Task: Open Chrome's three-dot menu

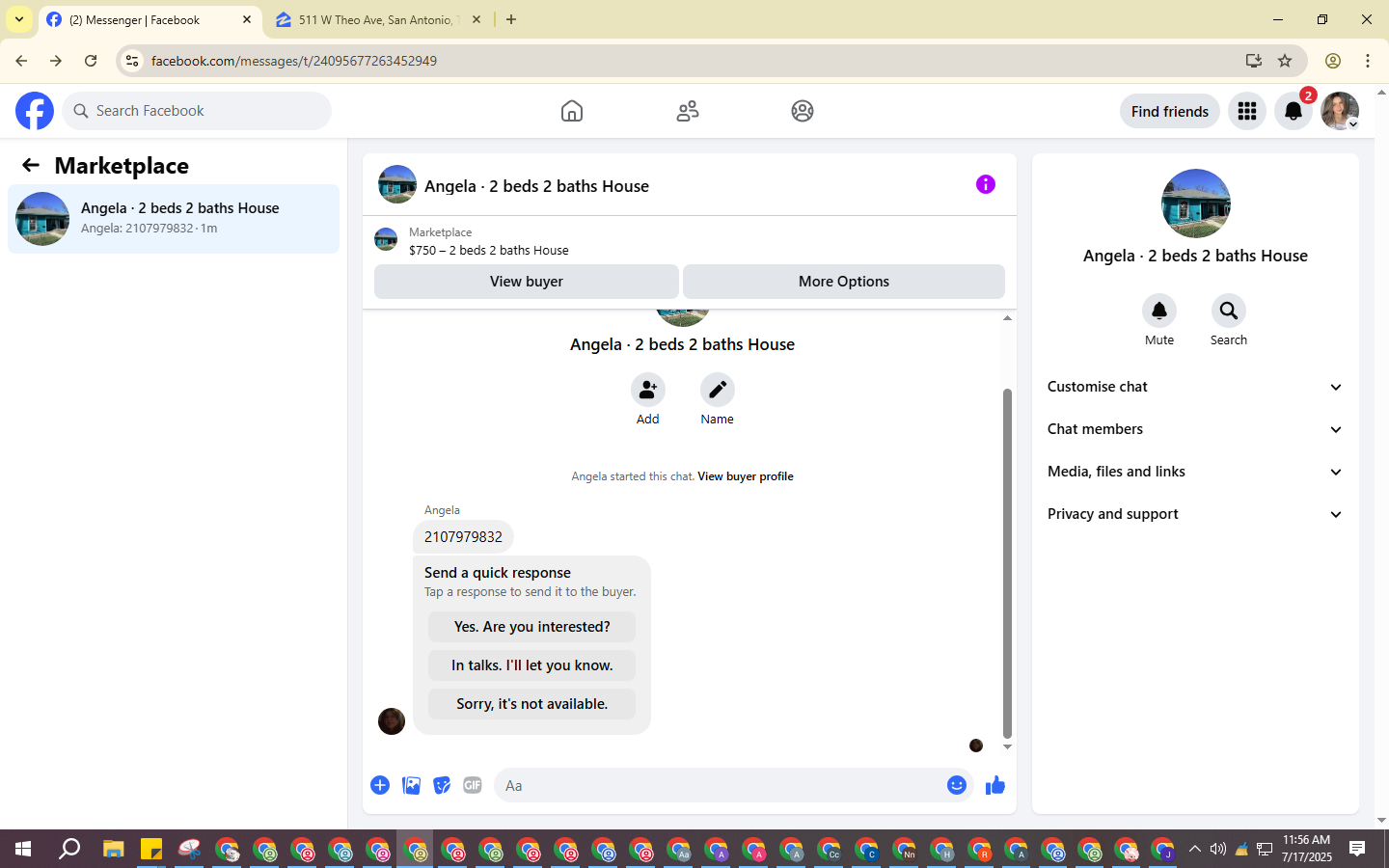Action: [x=1368, y=61]
